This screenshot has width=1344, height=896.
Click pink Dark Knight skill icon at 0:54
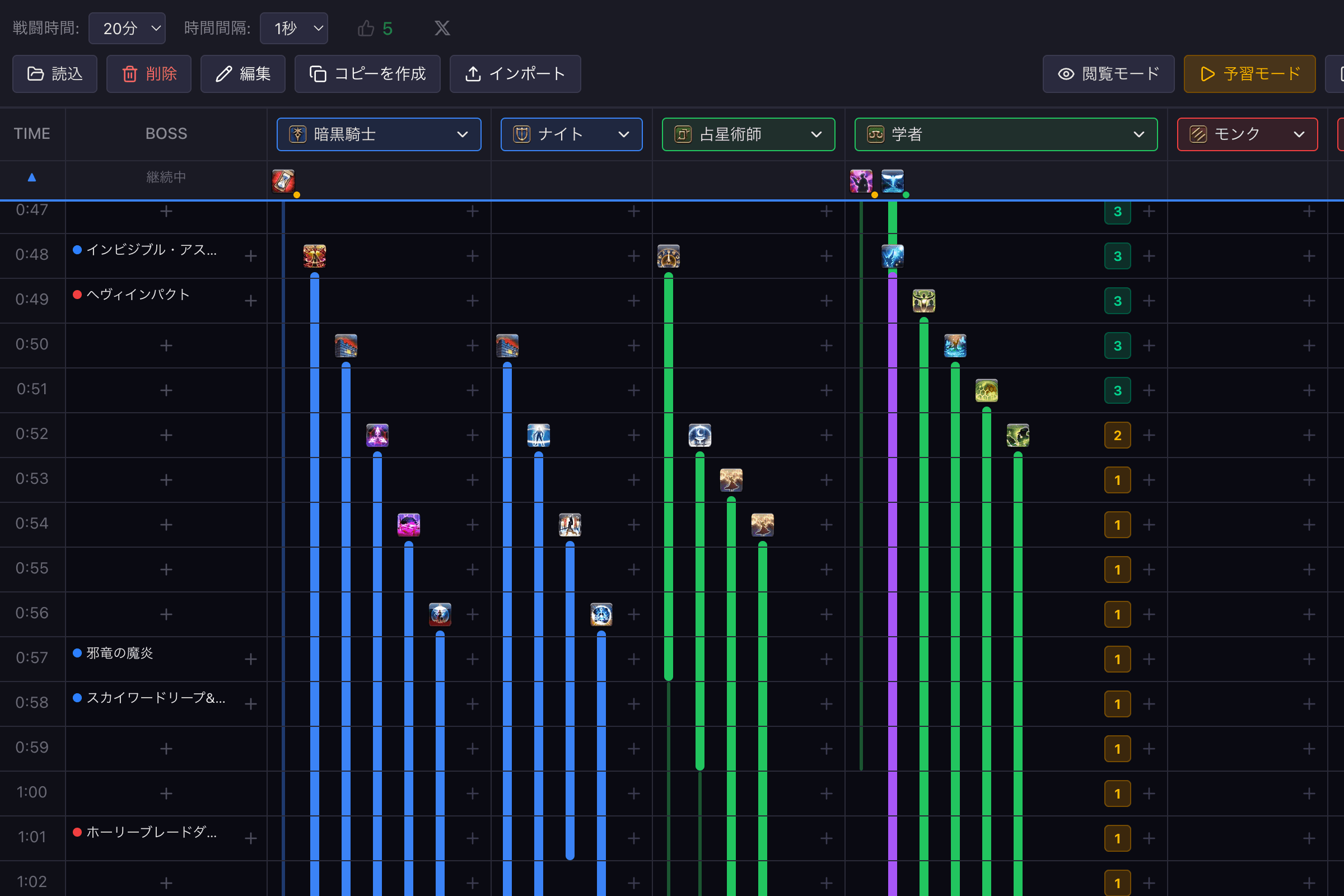tap(409, 525)
